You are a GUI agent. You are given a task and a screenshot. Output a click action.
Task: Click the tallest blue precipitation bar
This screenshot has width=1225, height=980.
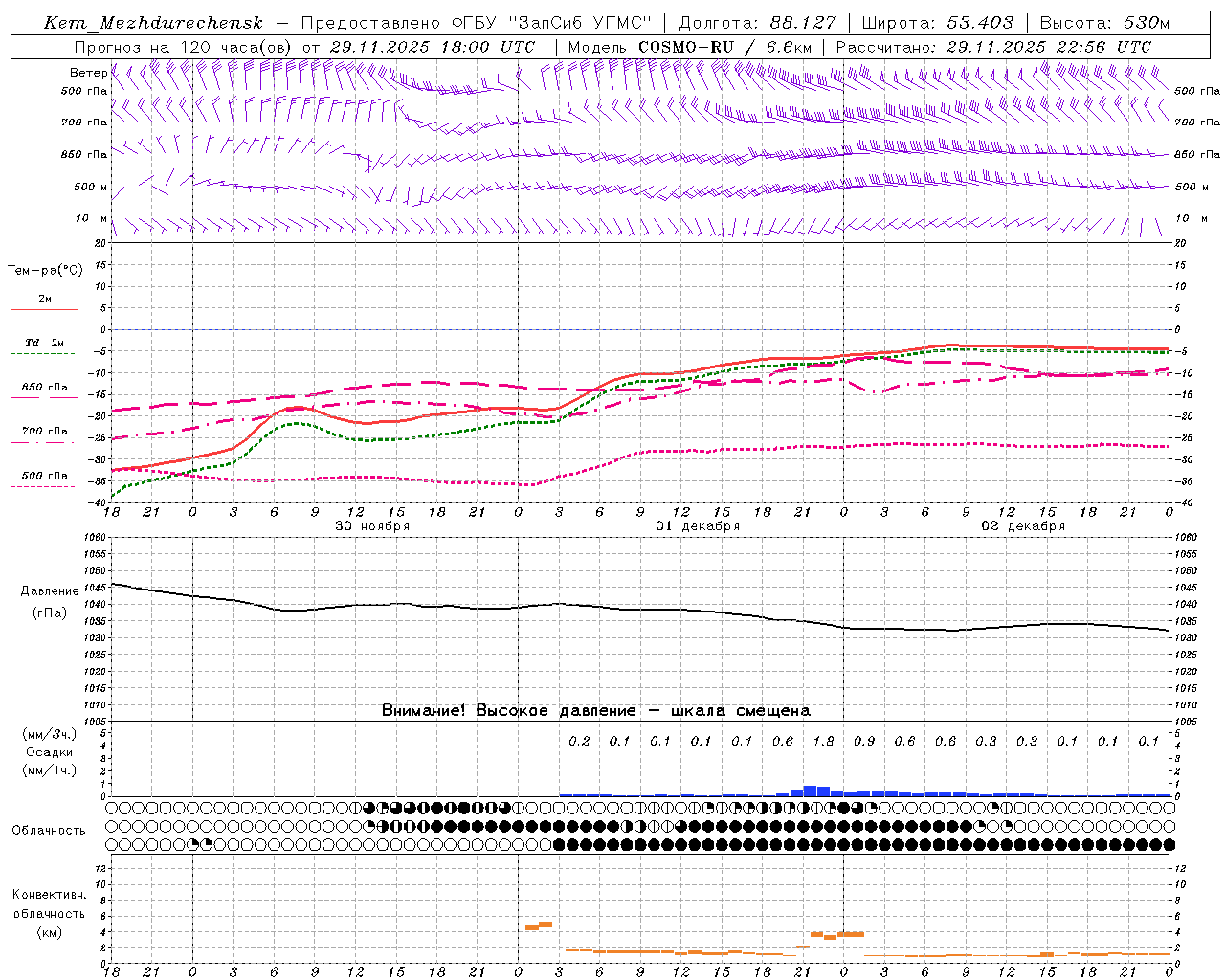(x=810, y=791)
